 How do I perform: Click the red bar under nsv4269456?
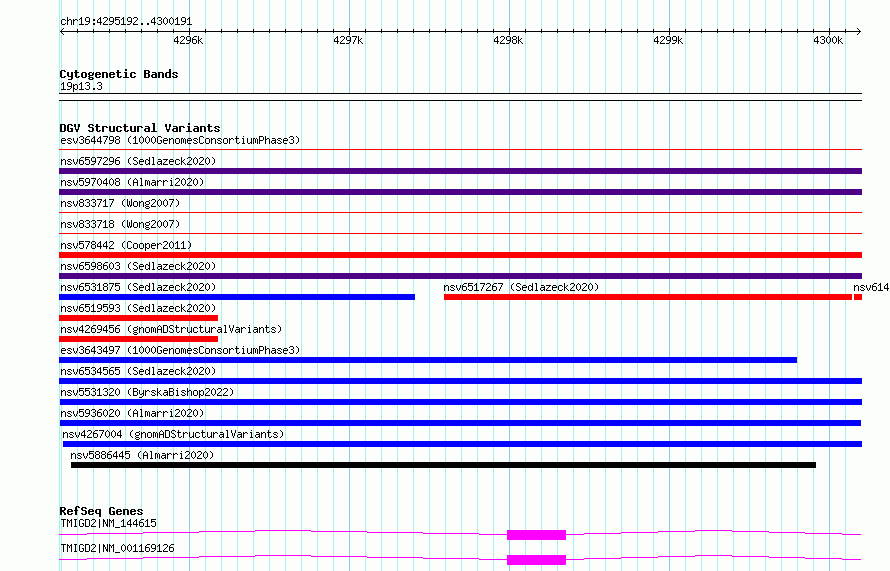[x=138, y=339]
